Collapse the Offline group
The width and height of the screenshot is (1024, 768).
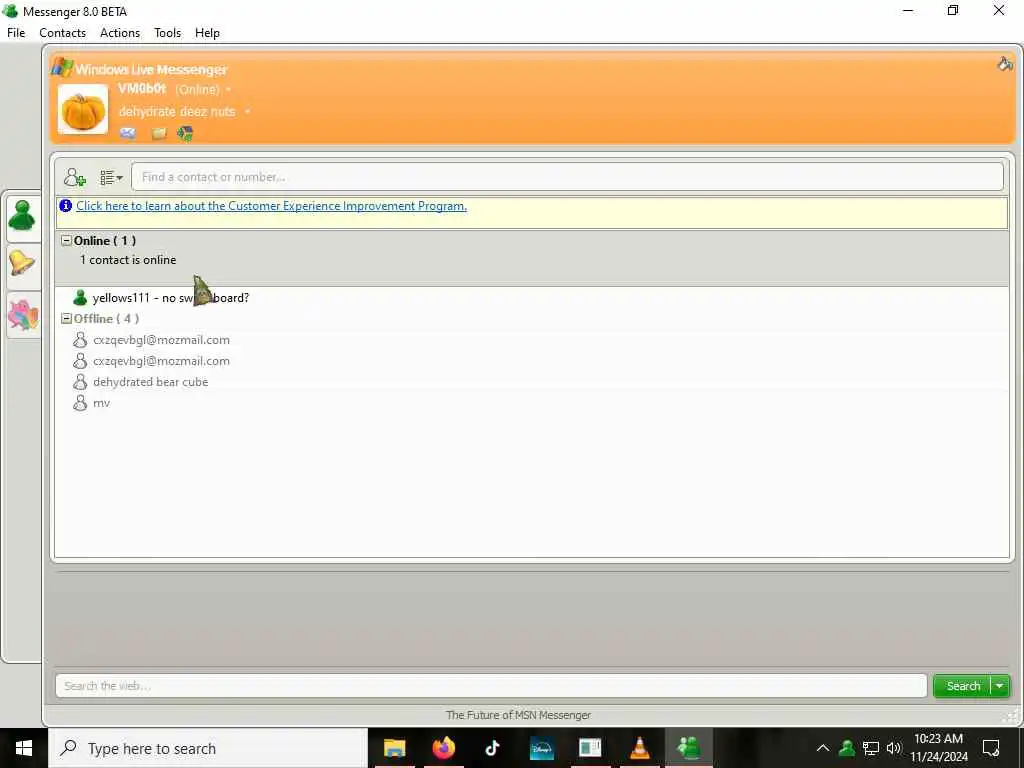tap(66, 319)
